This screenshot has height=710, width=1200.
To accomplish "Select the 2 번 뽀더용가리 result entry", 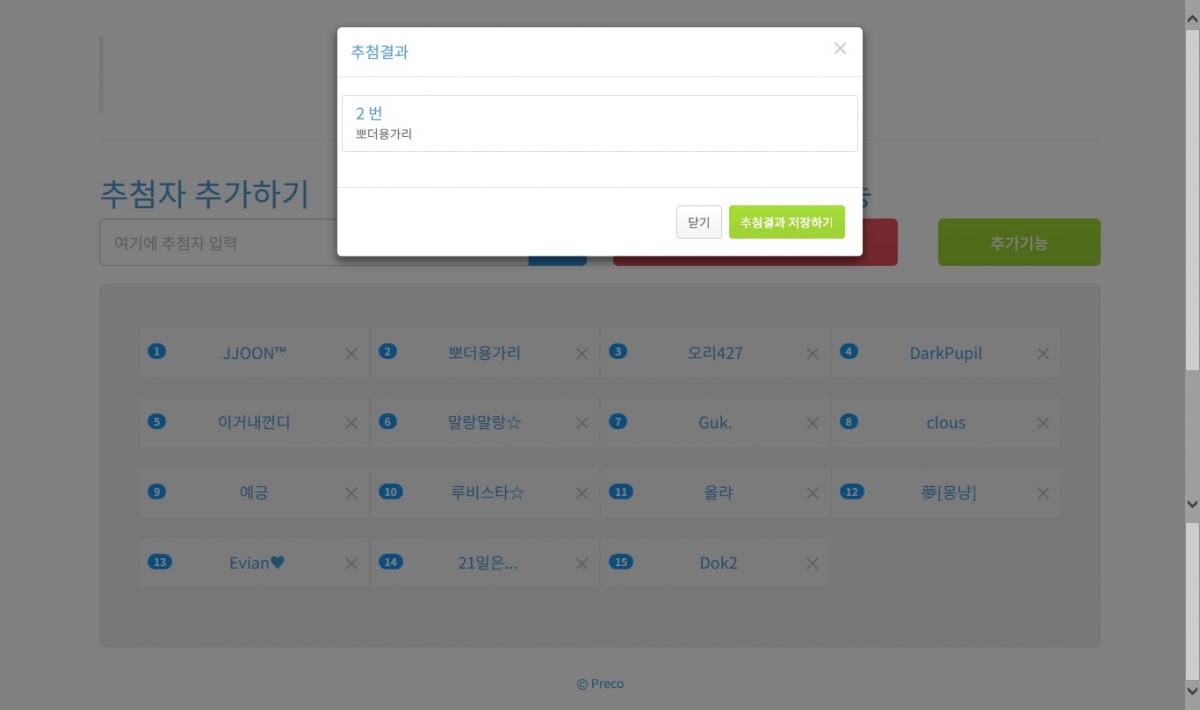I will [x=599, y=123].
